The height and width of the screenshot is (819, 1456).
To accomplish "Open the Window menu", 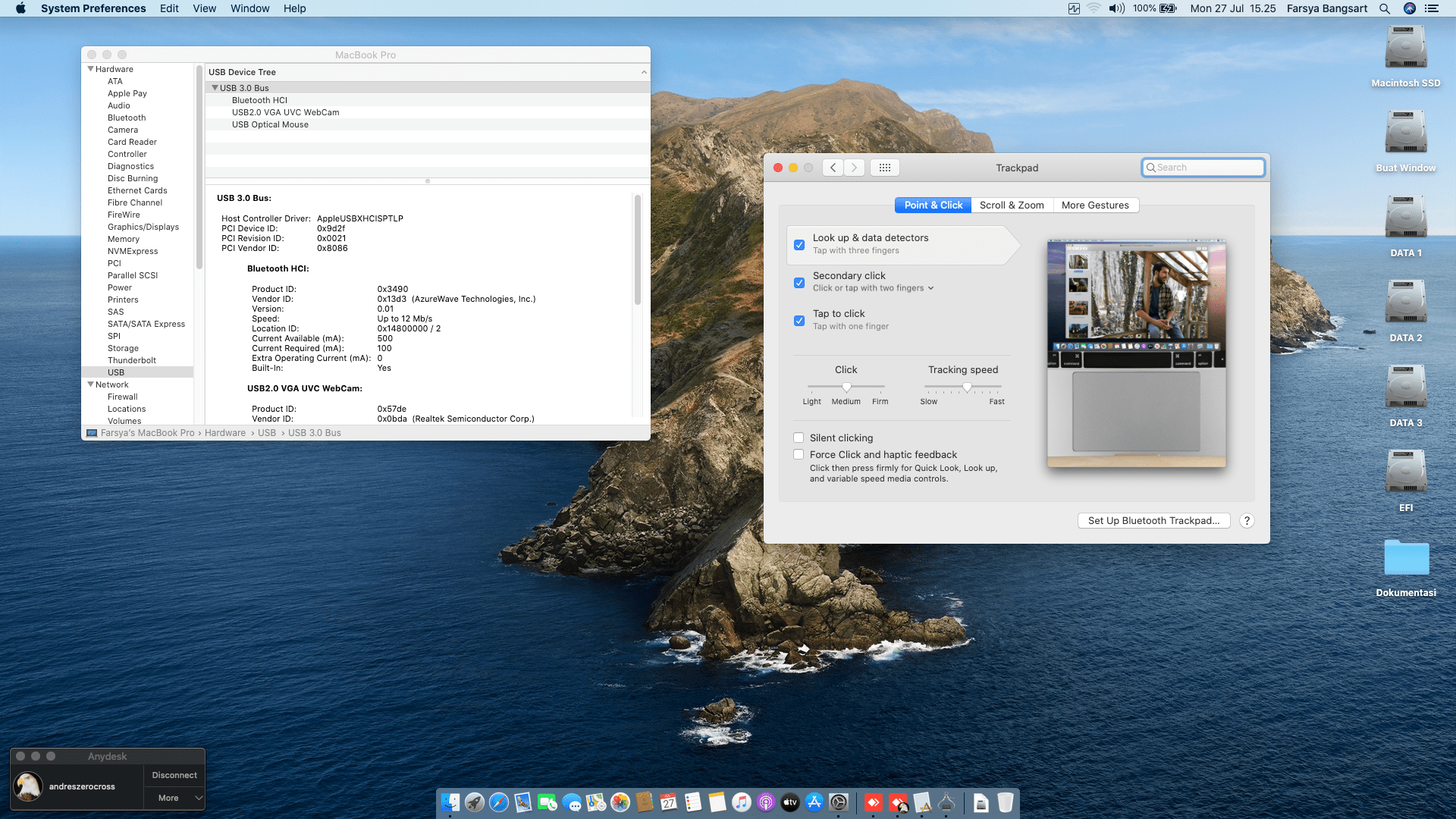I will [x=249, y=8].
